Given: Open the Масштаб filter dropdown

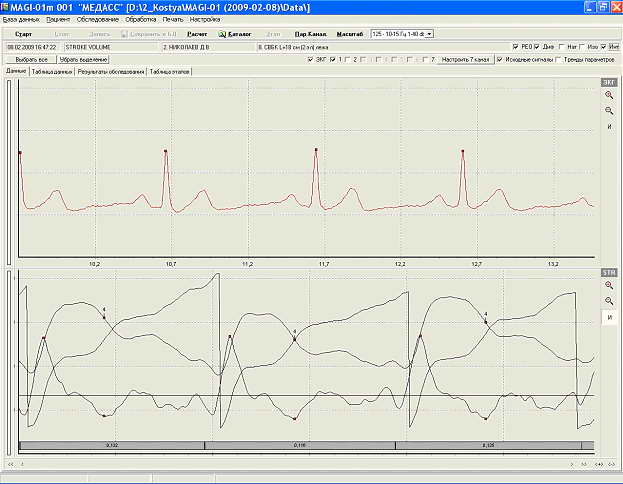Looking at the screenshot, I should (402, 33).
